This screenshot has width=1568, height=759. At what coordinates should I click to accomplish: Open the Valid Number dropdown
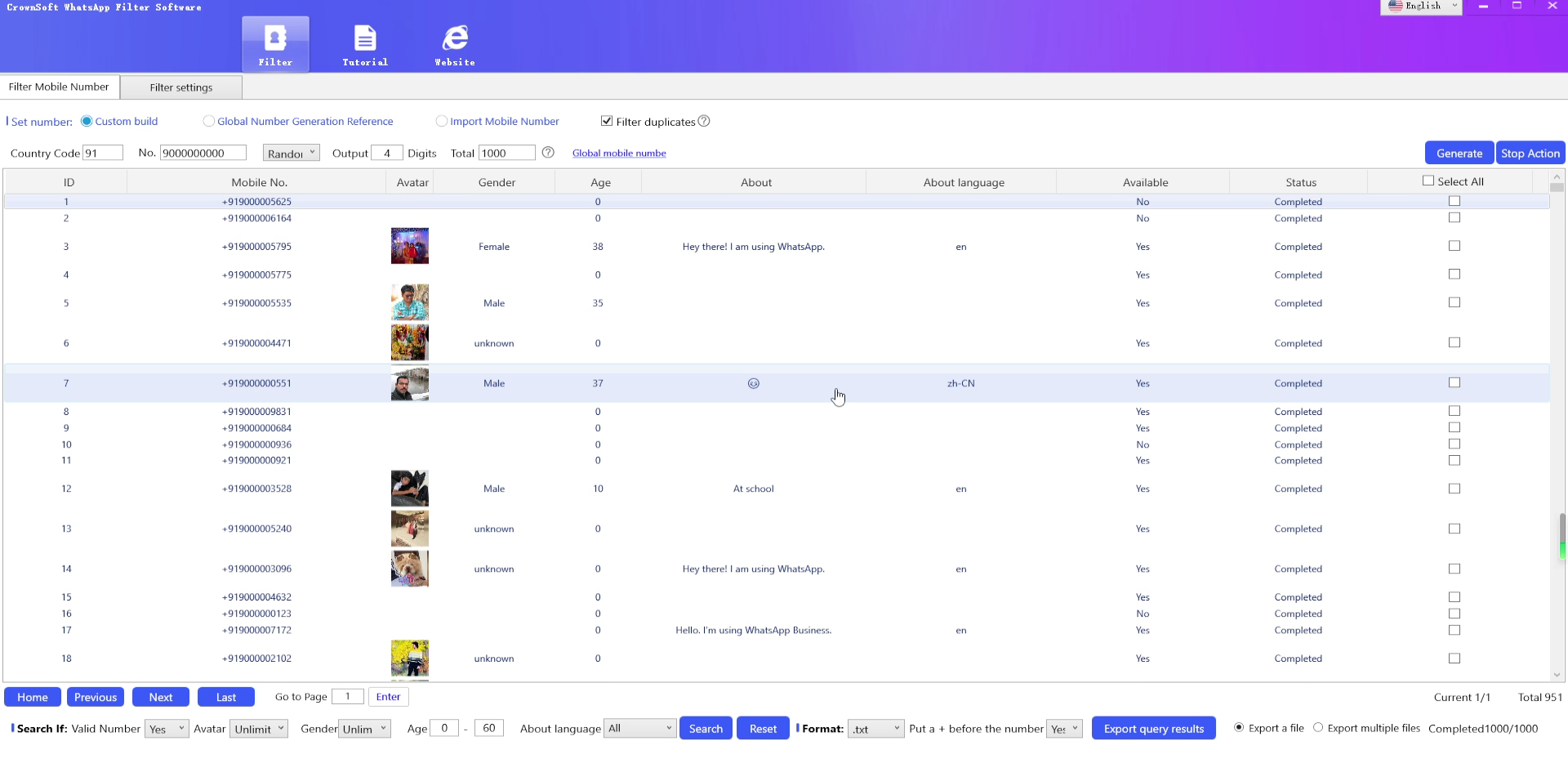click(x=167, y=729)
